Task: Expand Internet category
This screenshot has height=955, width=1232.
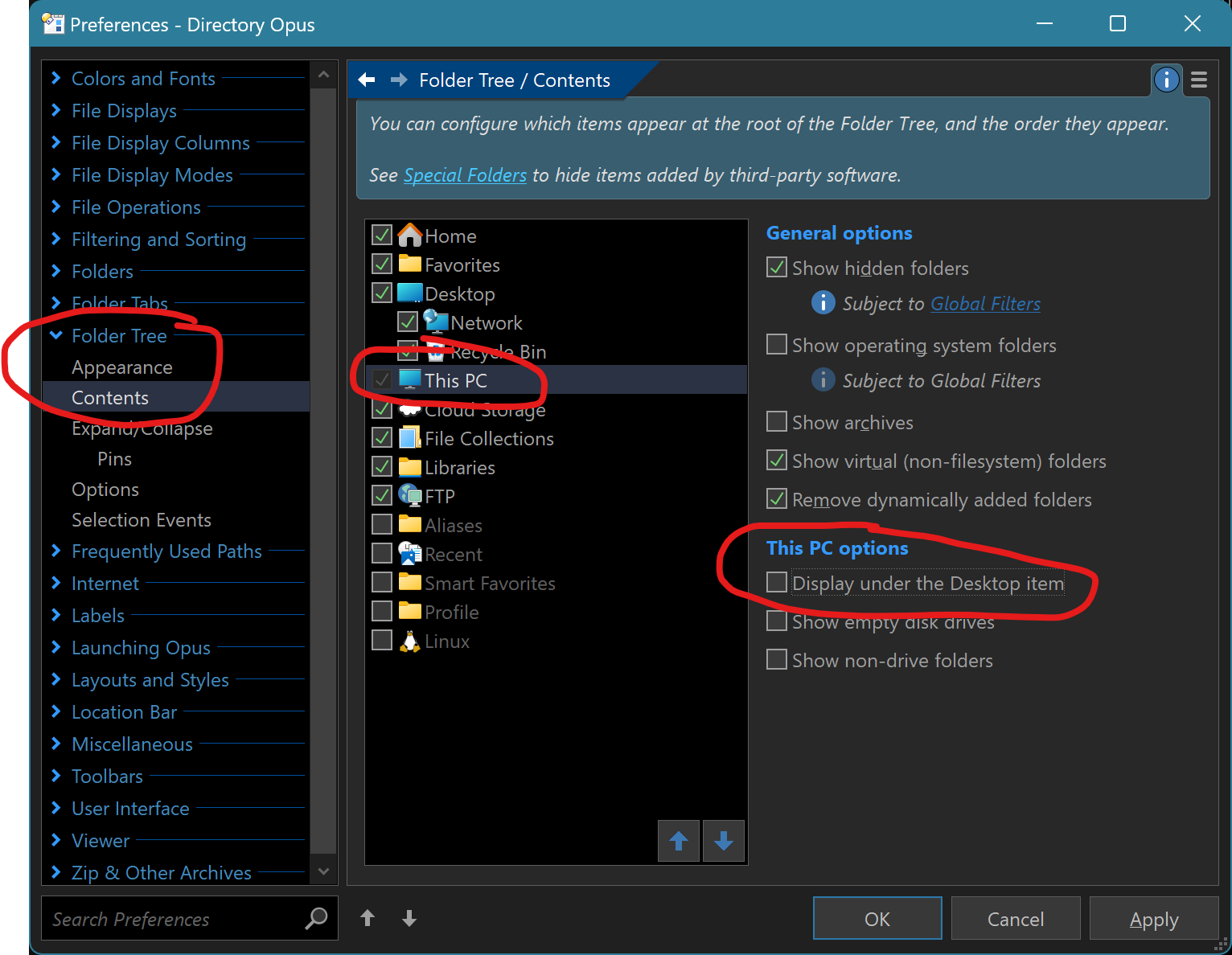Action: 56,583
